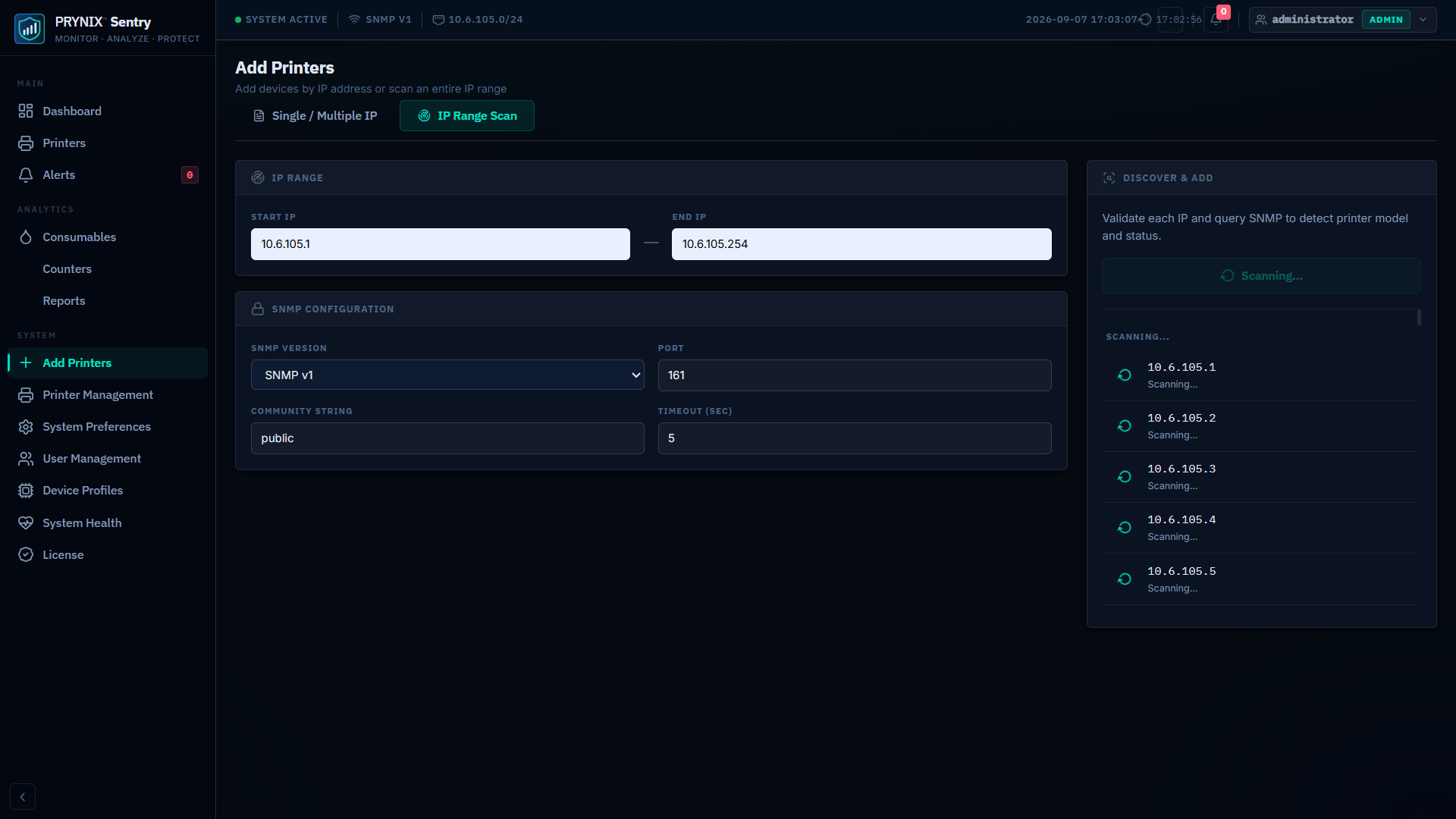Open Printer Management page

(108, 395)
